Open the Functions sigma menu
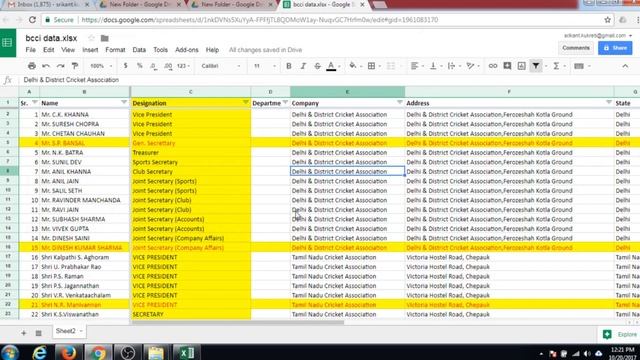The height and width of the screenshot is (360, 640). pos(556,66)
